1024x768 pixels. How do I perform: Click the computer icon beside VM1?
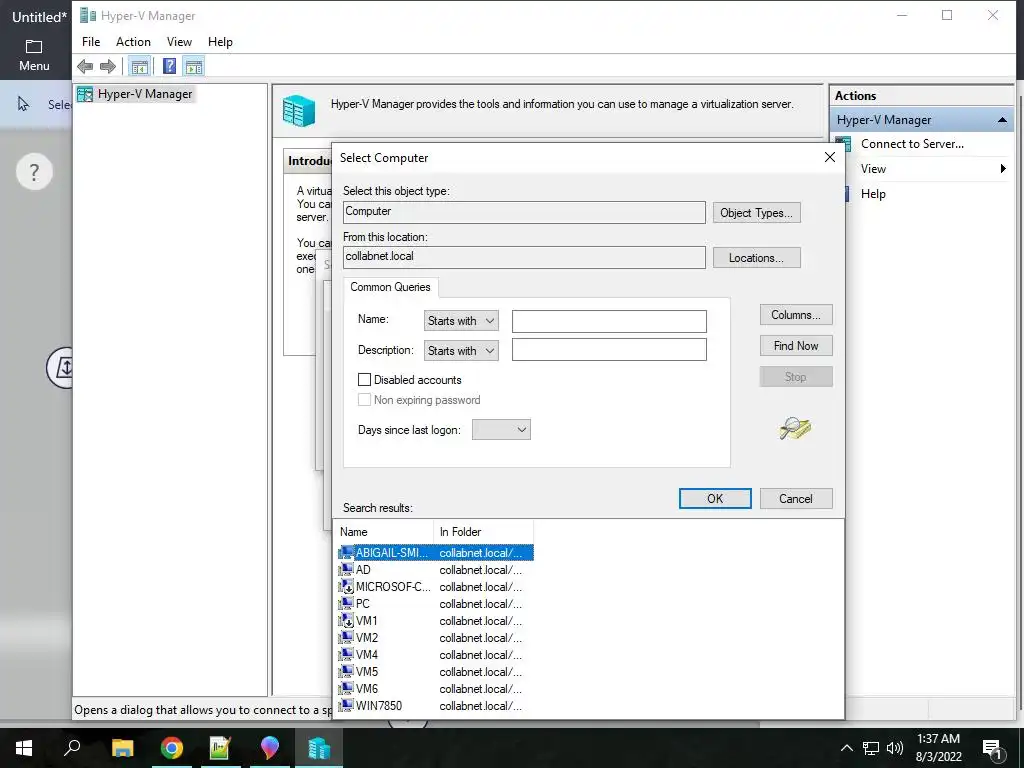click(346, 620)
